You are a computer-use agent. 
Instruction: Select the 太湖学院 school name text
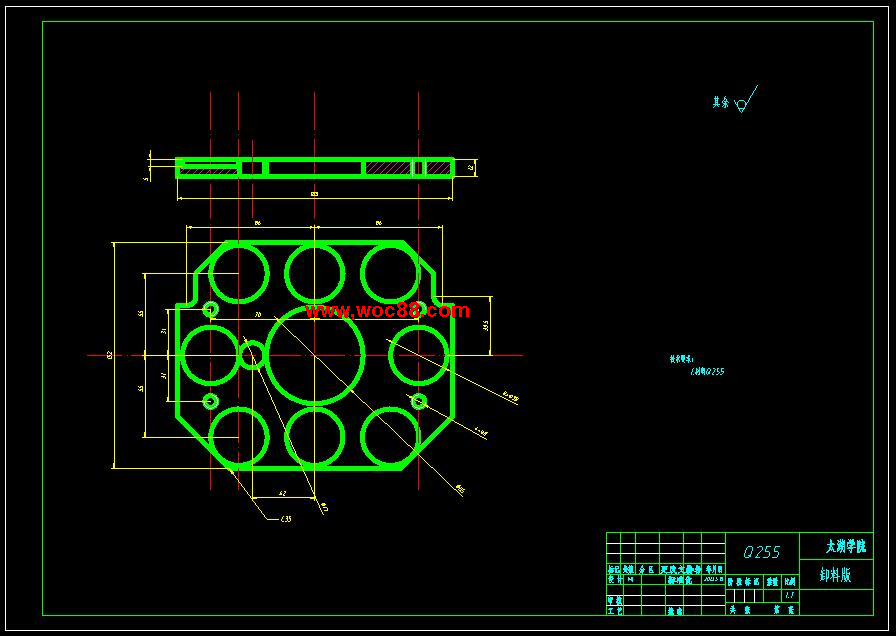pyautogui.click(x=846, y=546)
